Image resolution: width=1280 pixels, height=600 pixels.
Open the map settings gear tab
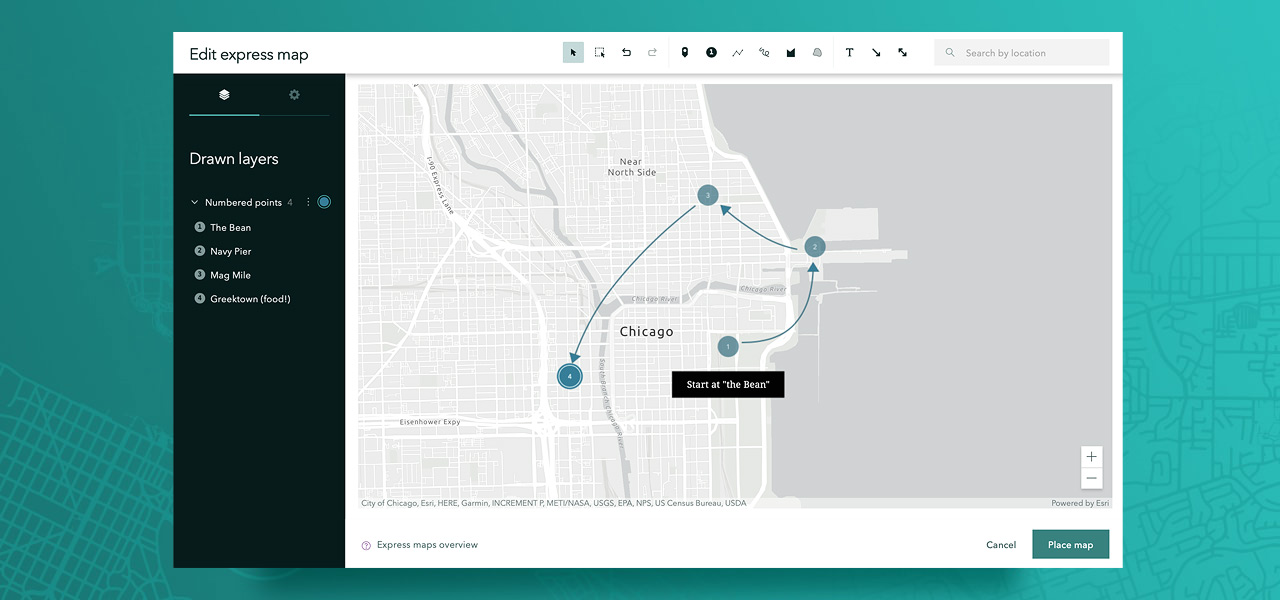tap(294, 95)
